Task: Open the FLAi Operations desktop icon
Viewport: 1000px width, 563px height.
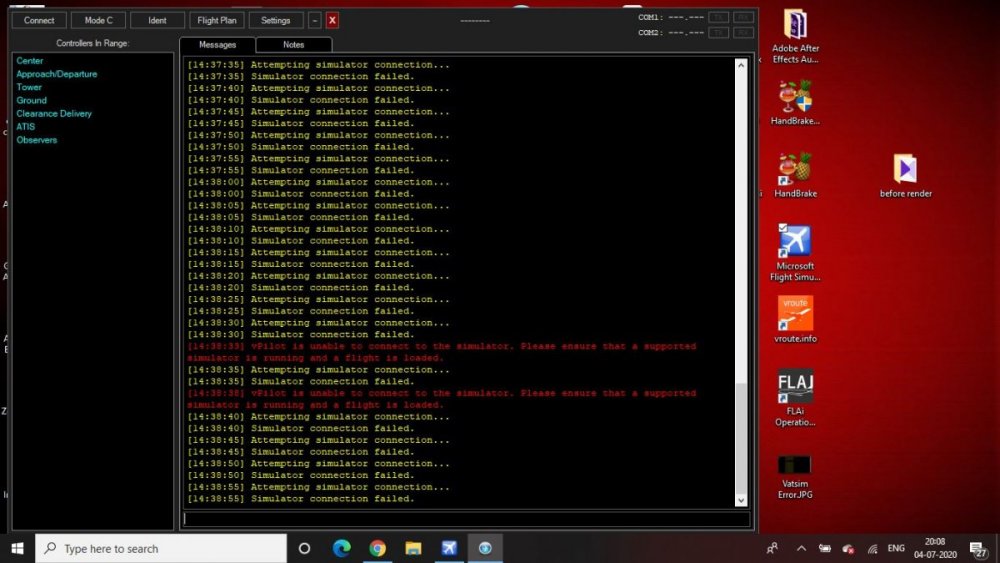Action: pyautogui.click(x=795, y=397)
